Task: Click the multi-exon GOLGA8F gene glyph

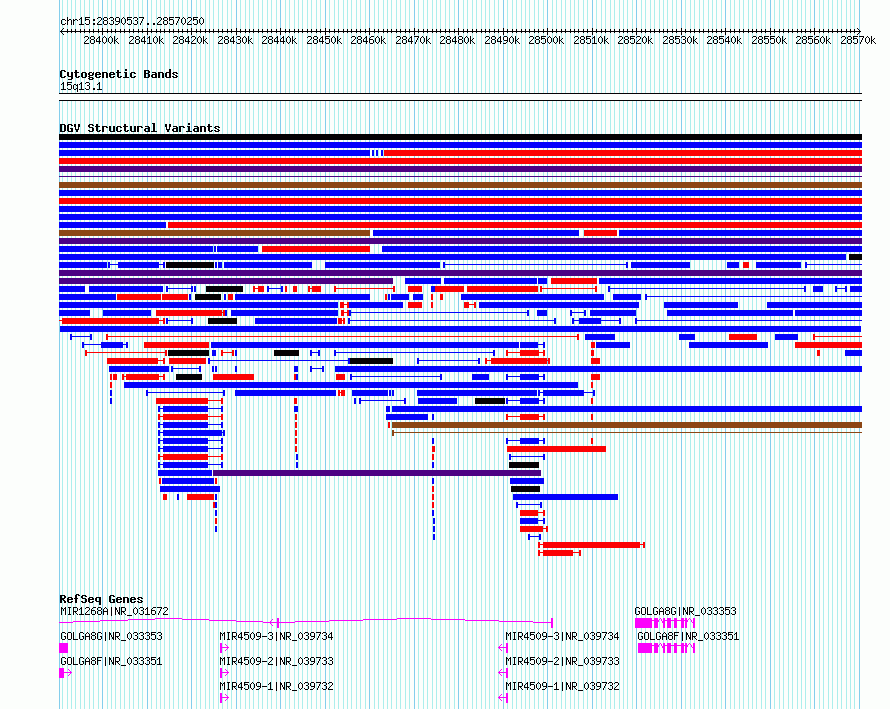Action: click(666, 648)
